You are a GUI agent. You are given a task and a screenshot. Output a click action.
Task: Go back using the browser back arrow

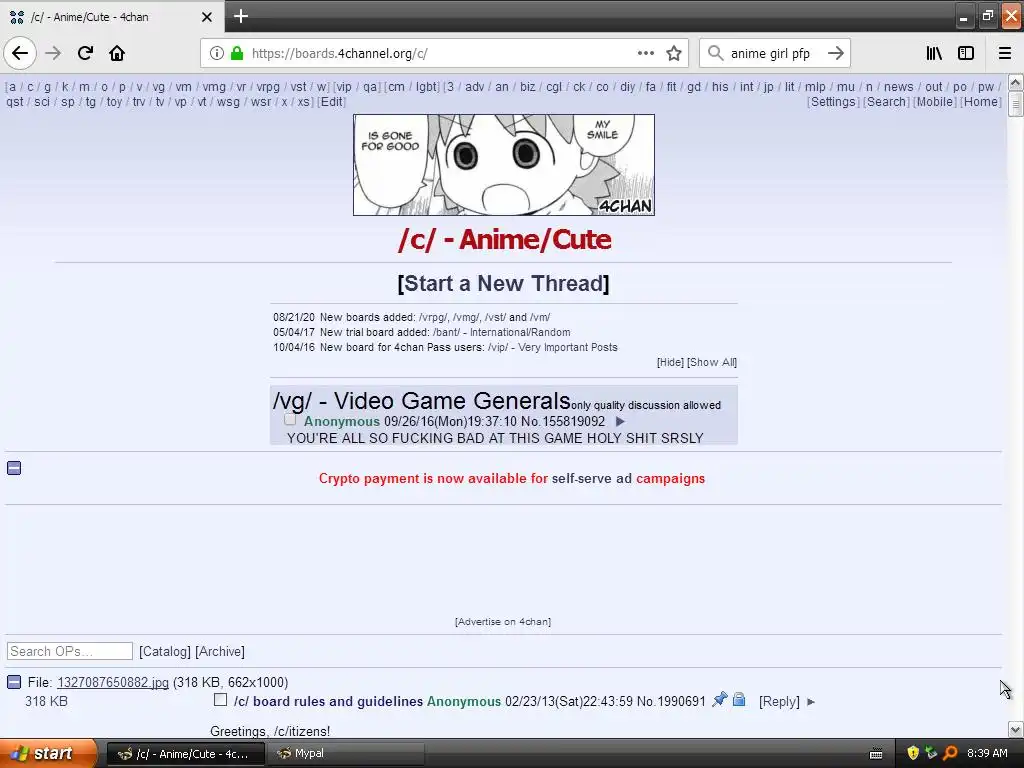[x=20, y=53]
